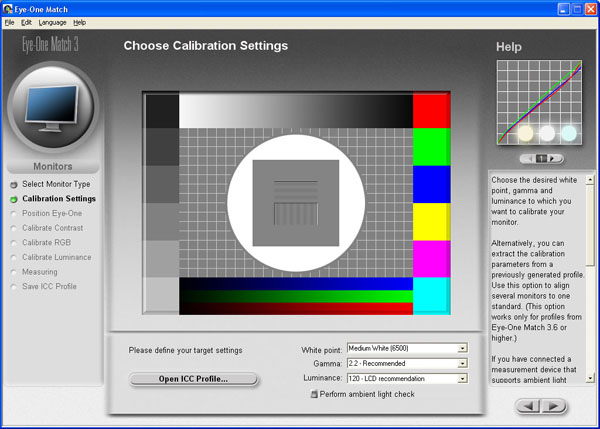Image resolution: width=600 pixels, height=429 pixels.
Task: Click the help text scrollbar up arrow
Action: (590, 179)
